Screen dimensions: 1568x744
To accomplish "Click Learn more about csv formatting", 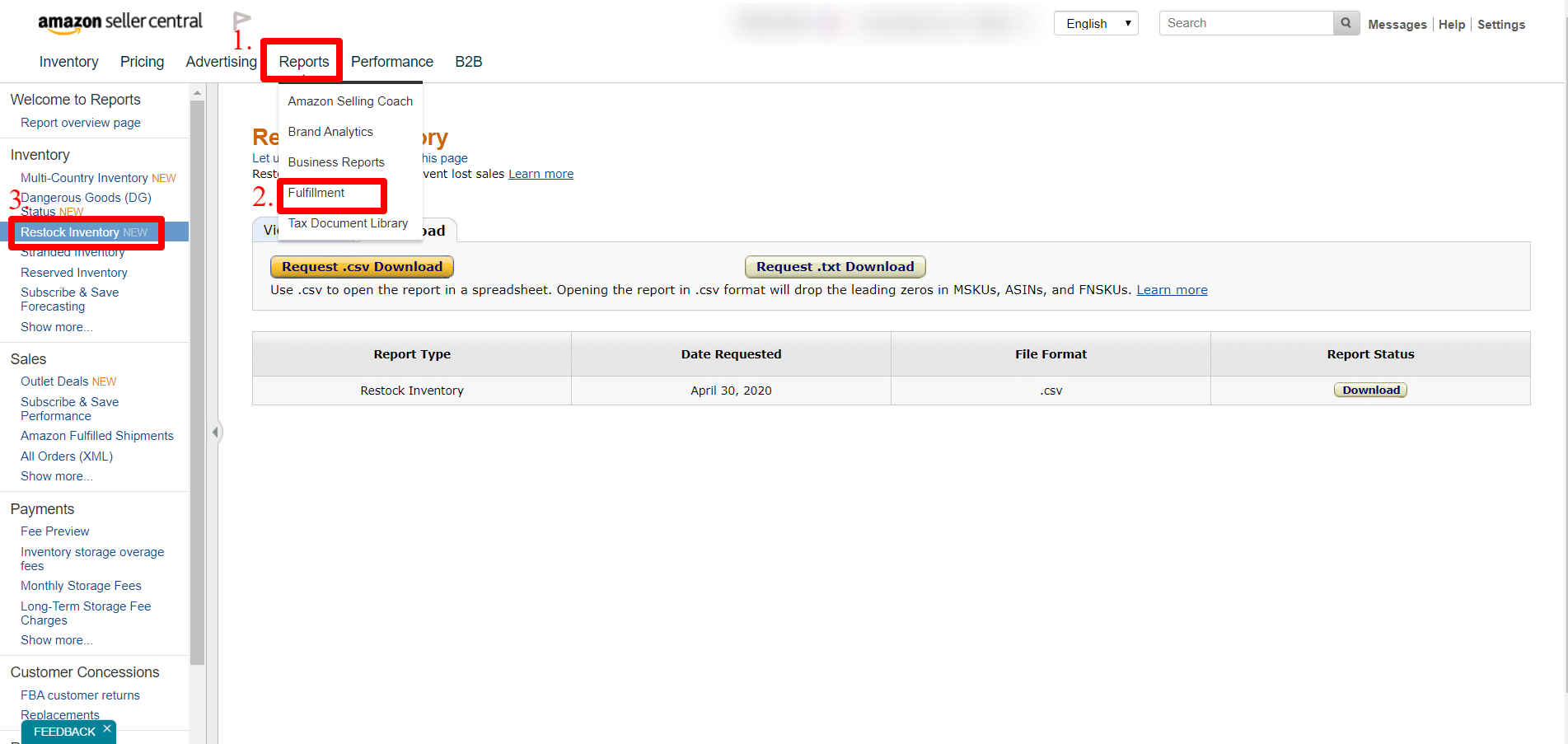I will (x=1172, y=289).
